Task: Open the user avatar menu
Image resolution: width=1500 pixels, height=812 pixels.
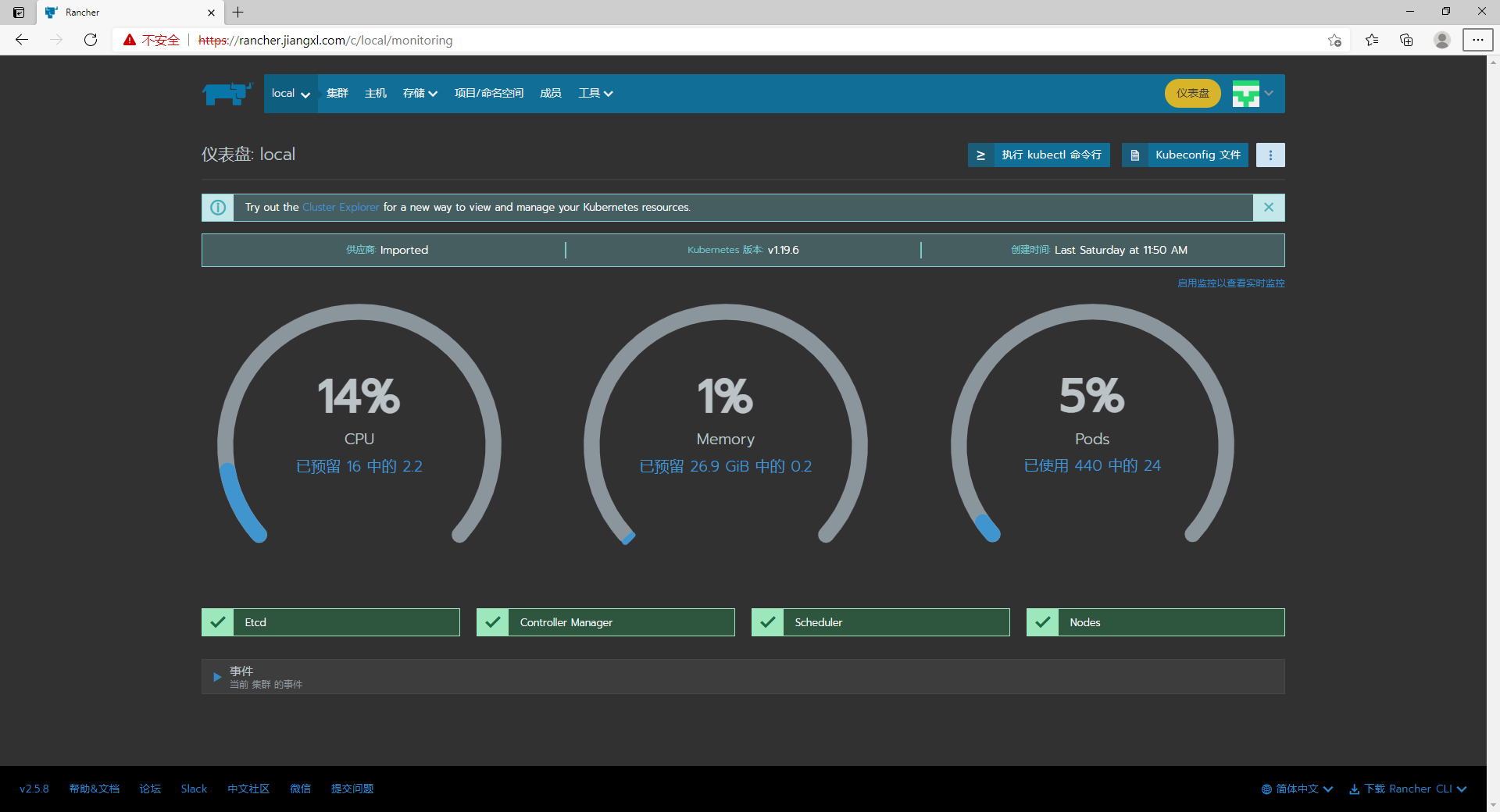Action: pyautogui.click(x=1245, y=94)
